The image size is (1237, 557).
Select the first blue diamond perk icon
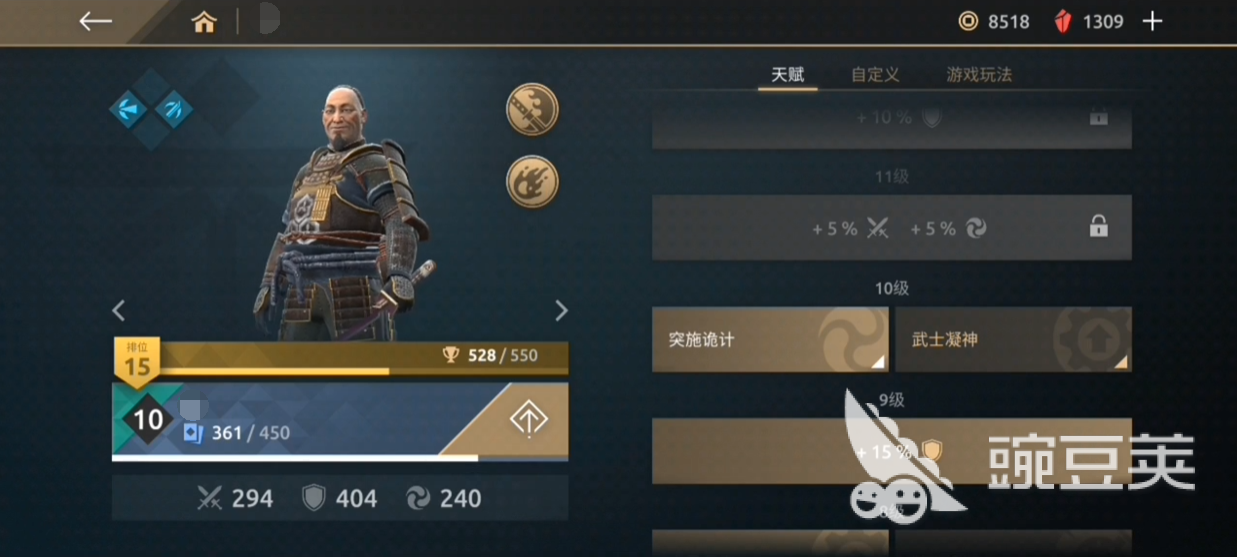pos(129,108)
